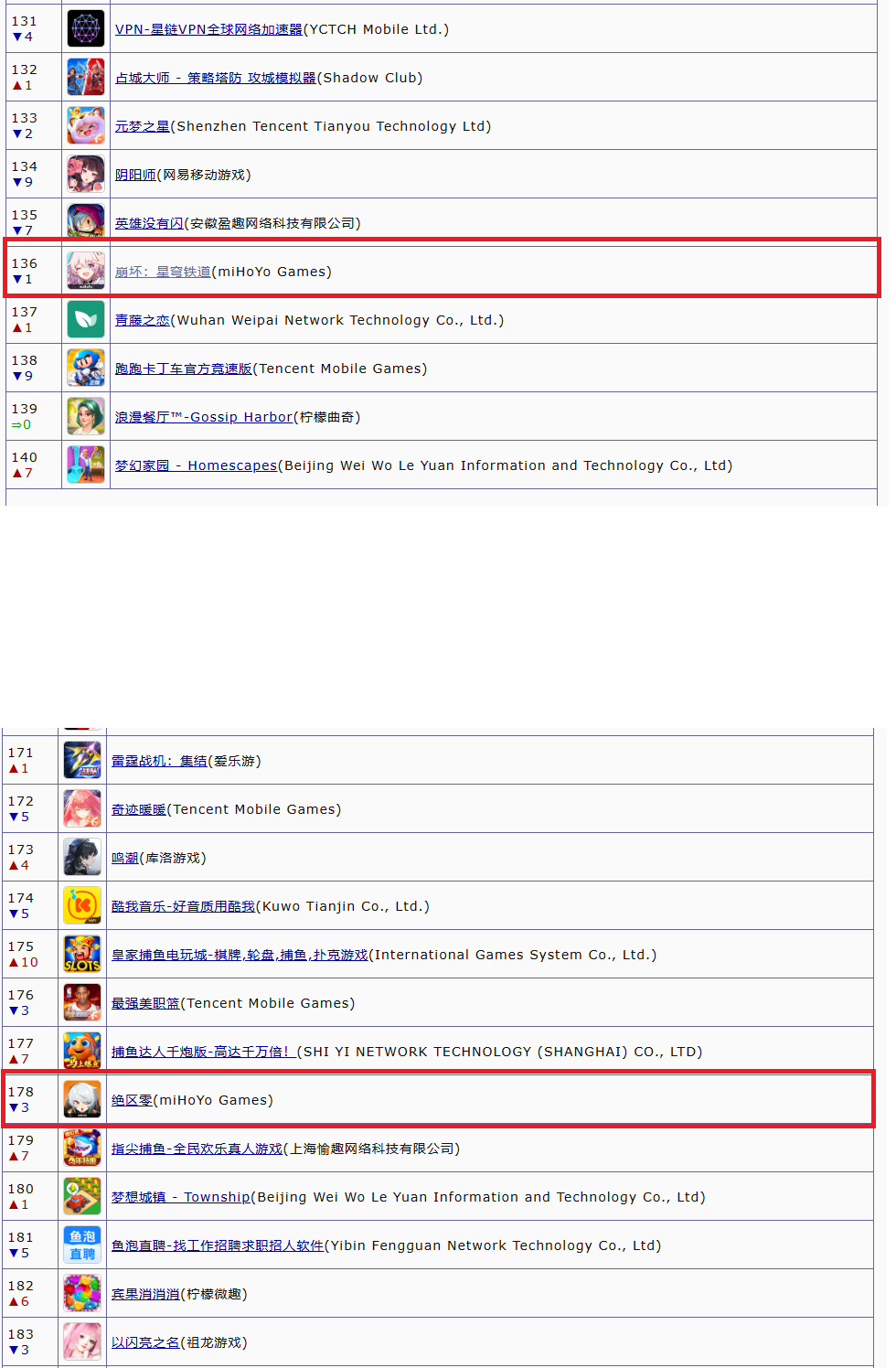Viewport: 896px width, 1368px height.
Task: Open the 阴阳师 link
Action: (x=135, y=175)
